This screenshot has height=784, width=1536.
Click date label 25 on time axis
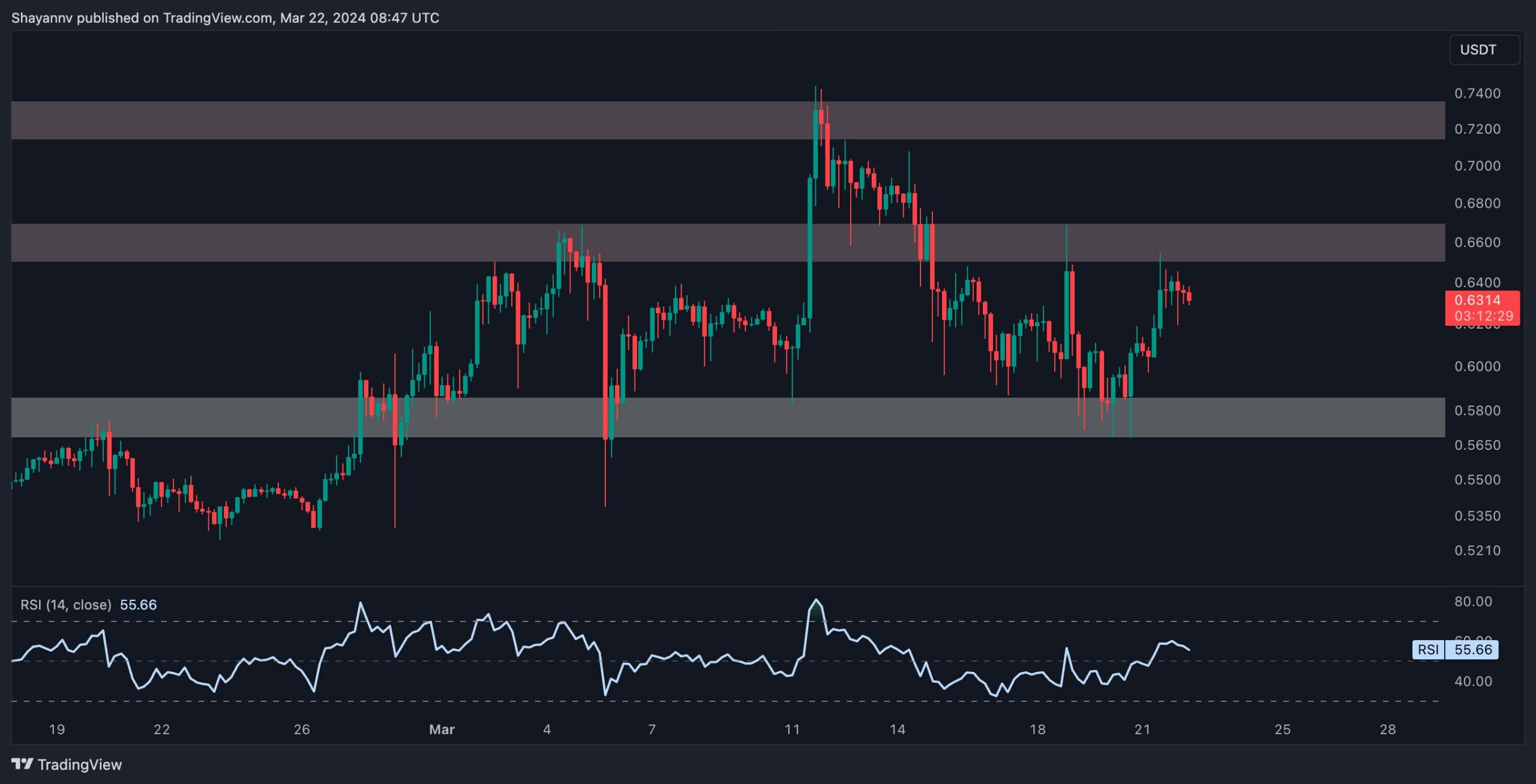[1282, 729]
